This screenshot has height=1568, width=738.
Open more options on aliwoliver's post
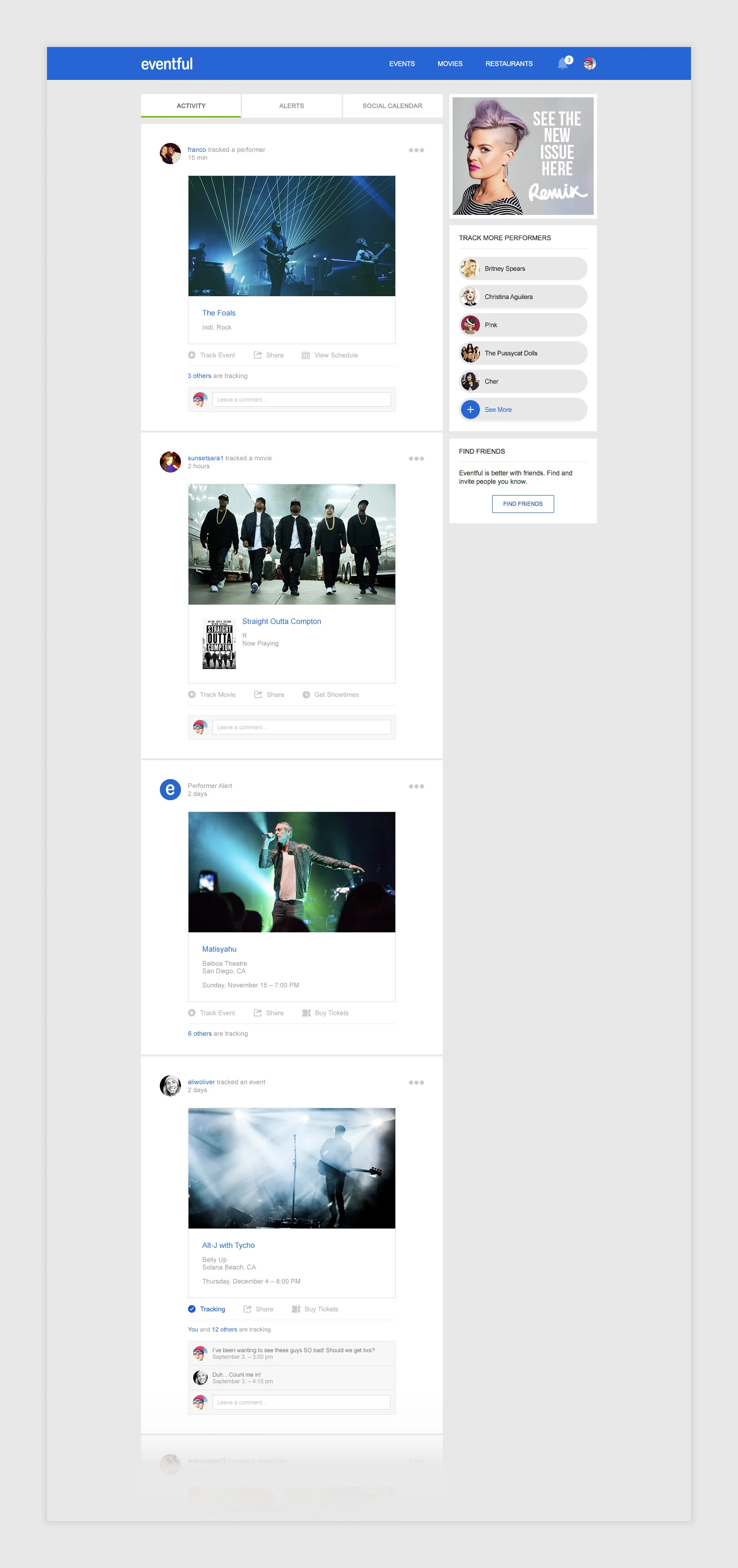416,1082
